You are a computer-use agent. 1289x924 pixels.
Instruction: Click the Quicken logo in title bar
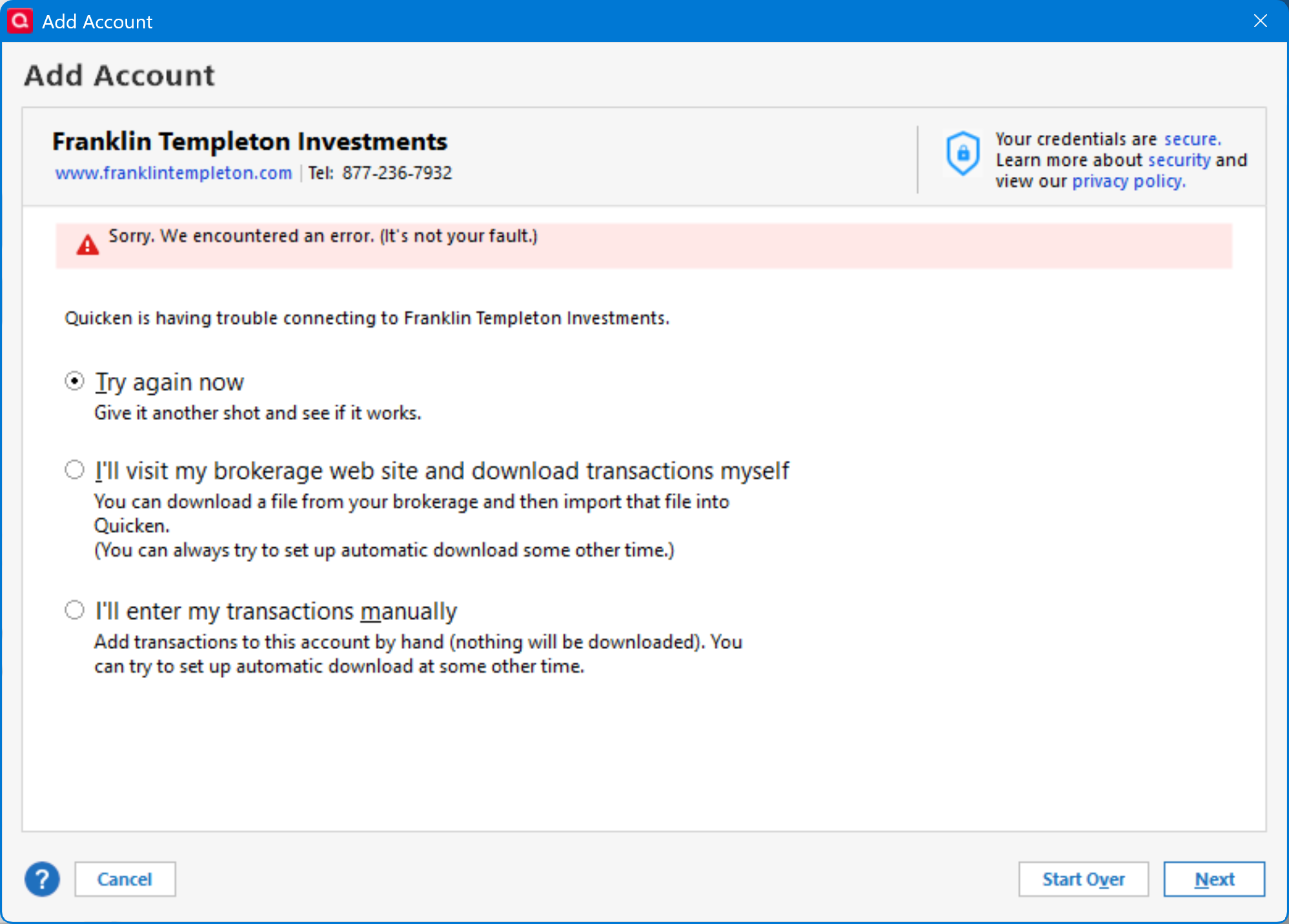click(x=19, y=21)
